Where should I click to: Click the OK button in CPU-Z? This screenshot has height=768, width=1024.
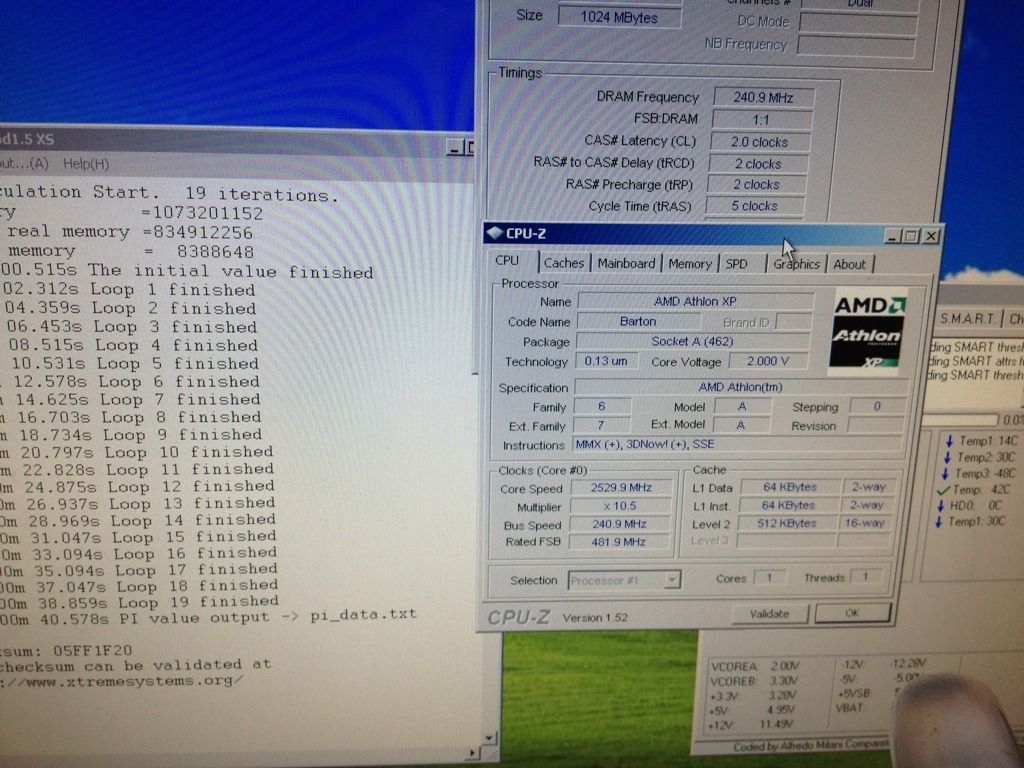852,613
